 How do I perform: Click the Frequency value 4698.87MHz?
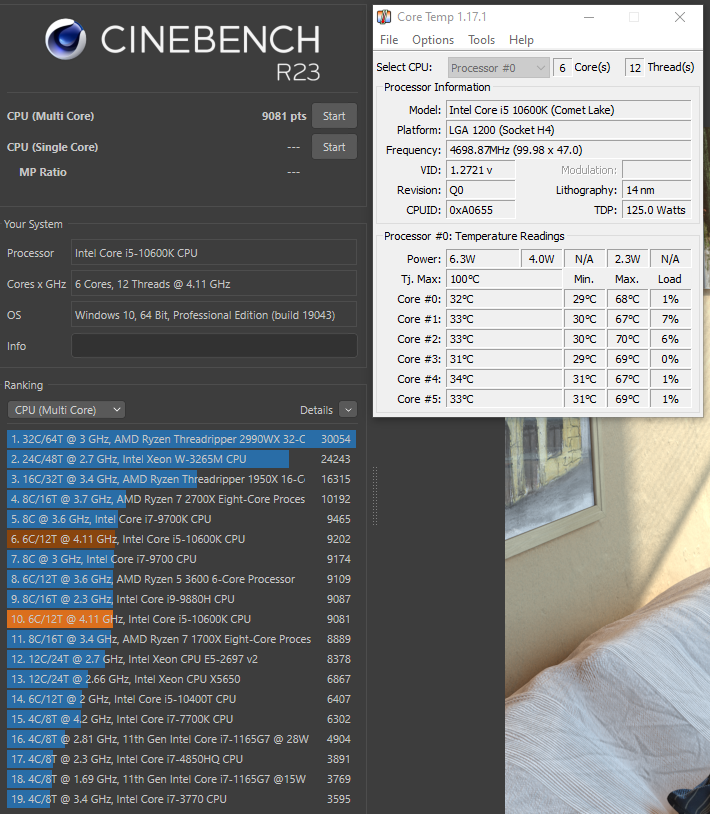(569, 150)
